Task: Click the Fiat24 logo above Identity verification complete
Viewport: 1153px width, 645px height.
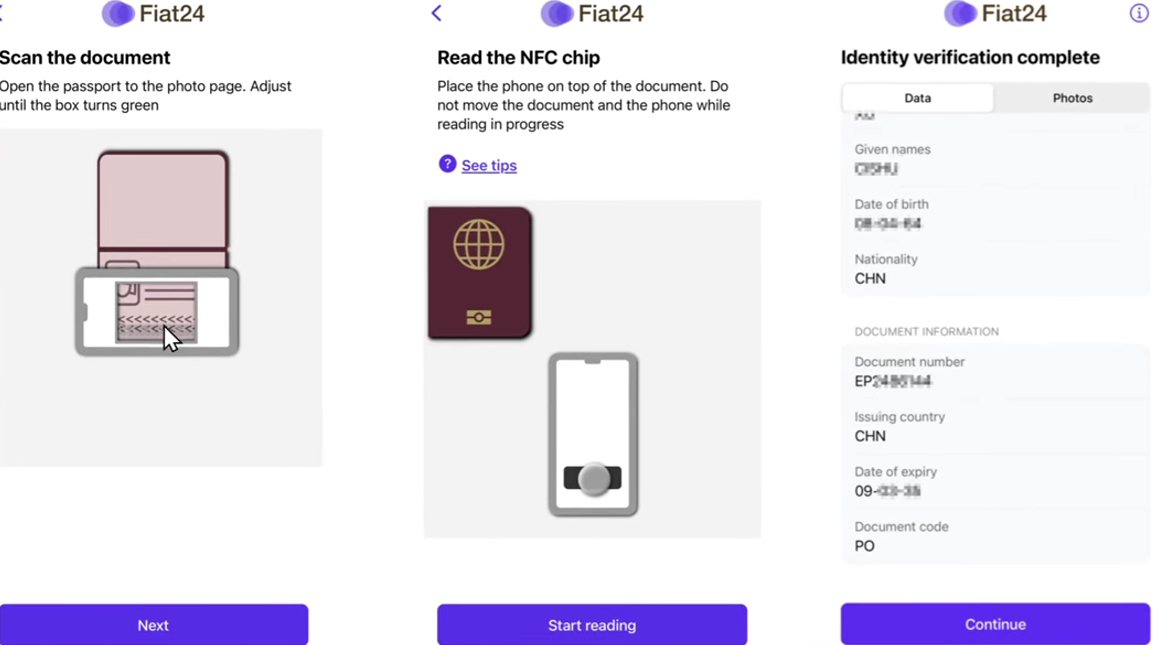Action: coord(995,14)
